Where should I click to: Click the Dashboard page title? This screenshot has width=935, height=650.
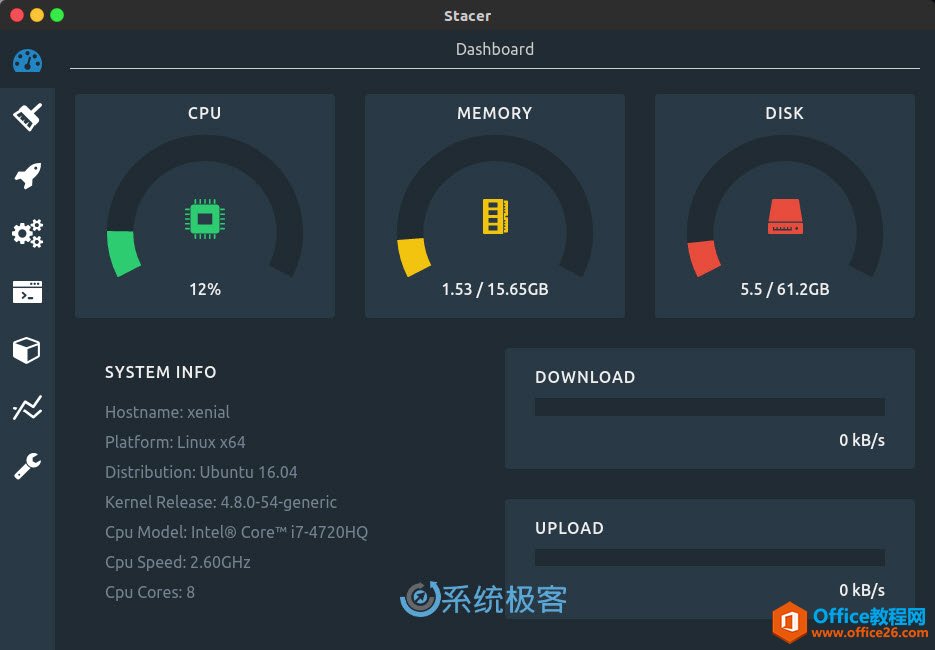(x=495, y=49)
